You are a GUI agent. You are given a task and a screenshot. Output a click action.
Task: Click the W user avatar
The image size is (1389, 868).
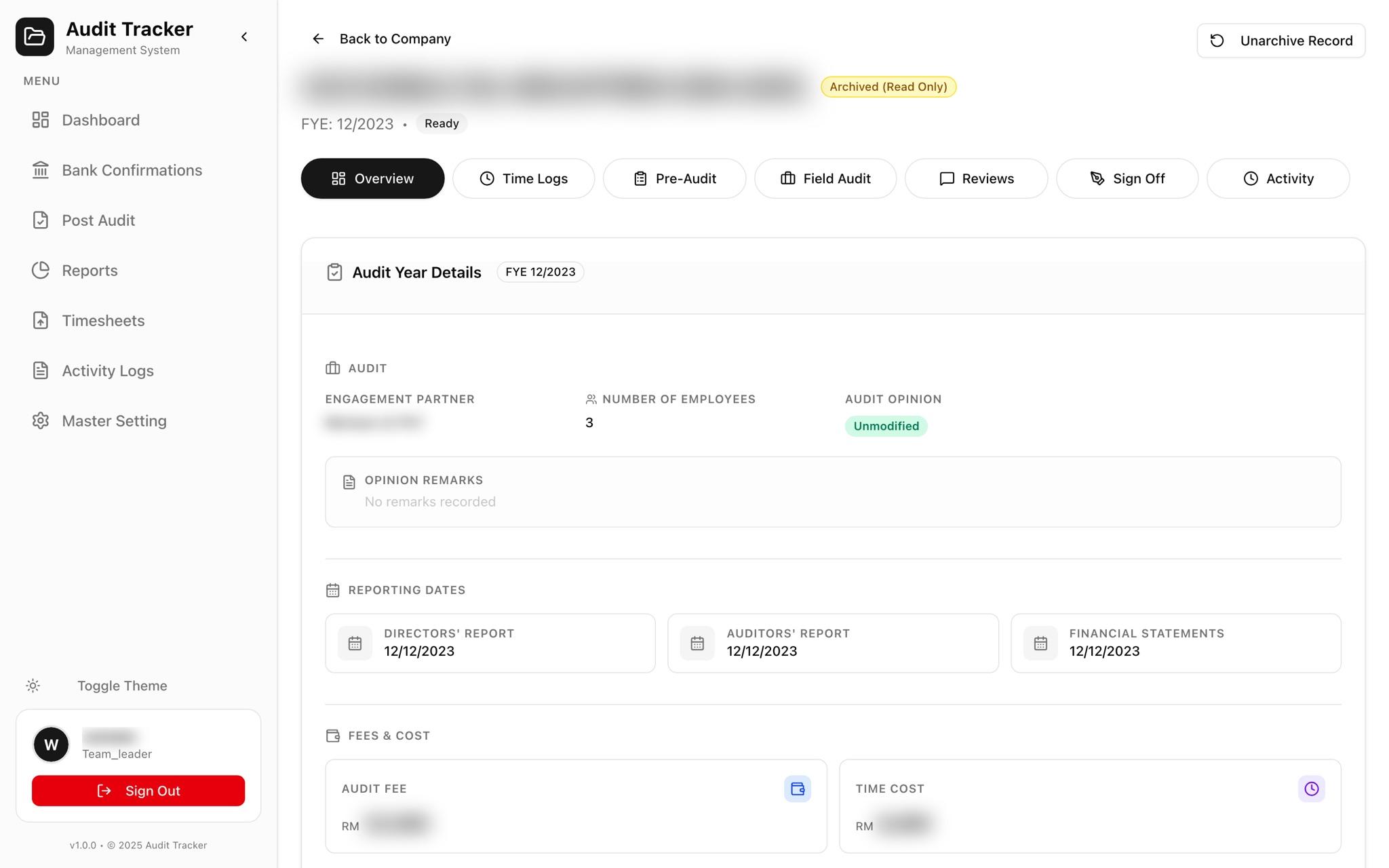(51, 745)
